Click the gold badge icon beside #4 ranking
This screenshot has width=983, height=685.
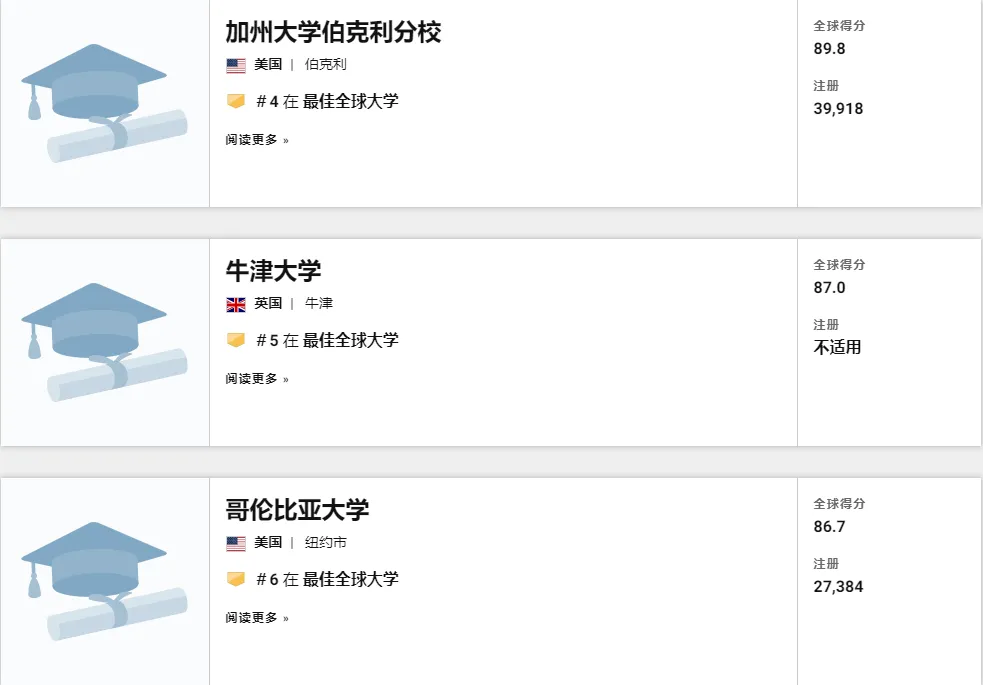pyautogui.click(x=236, y=101)
